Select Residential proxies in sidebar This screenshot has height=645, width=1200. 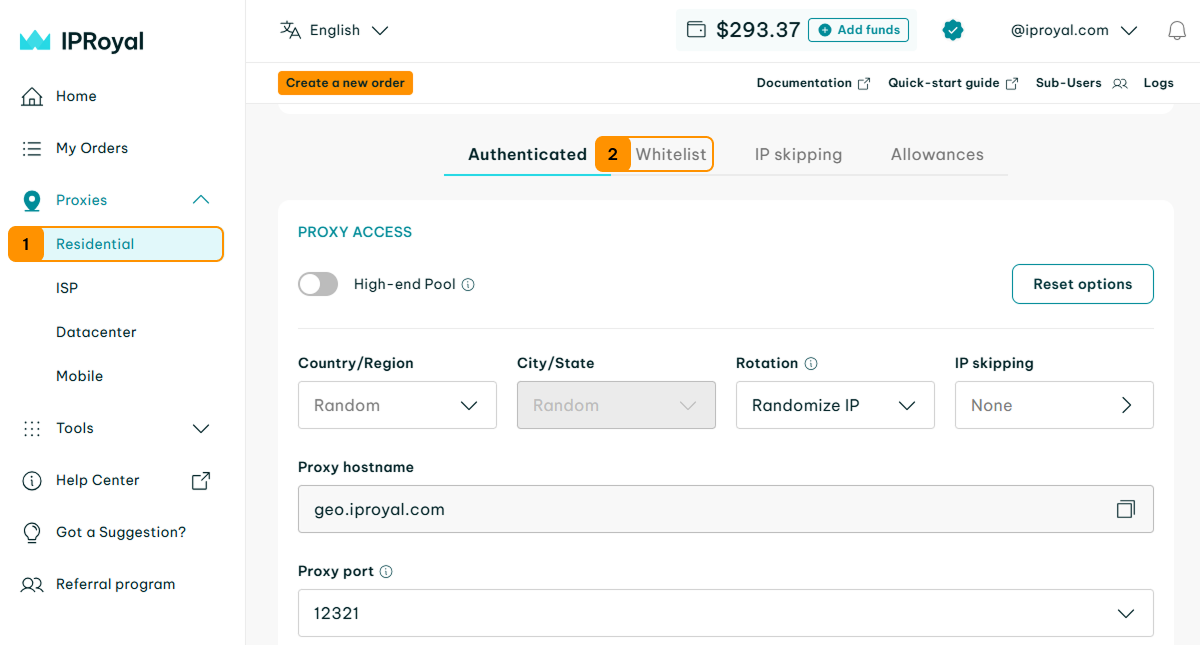point(116,244)
